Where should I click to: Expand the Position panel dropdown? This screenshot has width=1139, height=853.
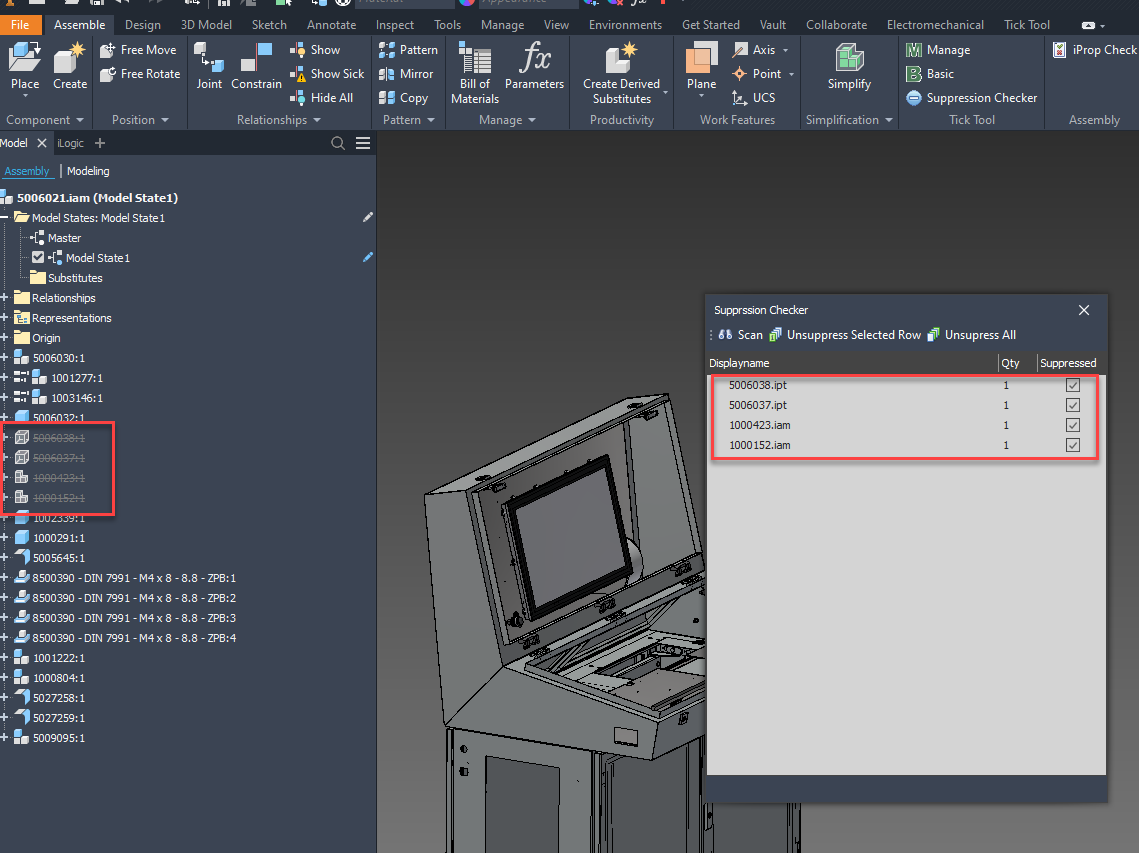coord(164,120)
